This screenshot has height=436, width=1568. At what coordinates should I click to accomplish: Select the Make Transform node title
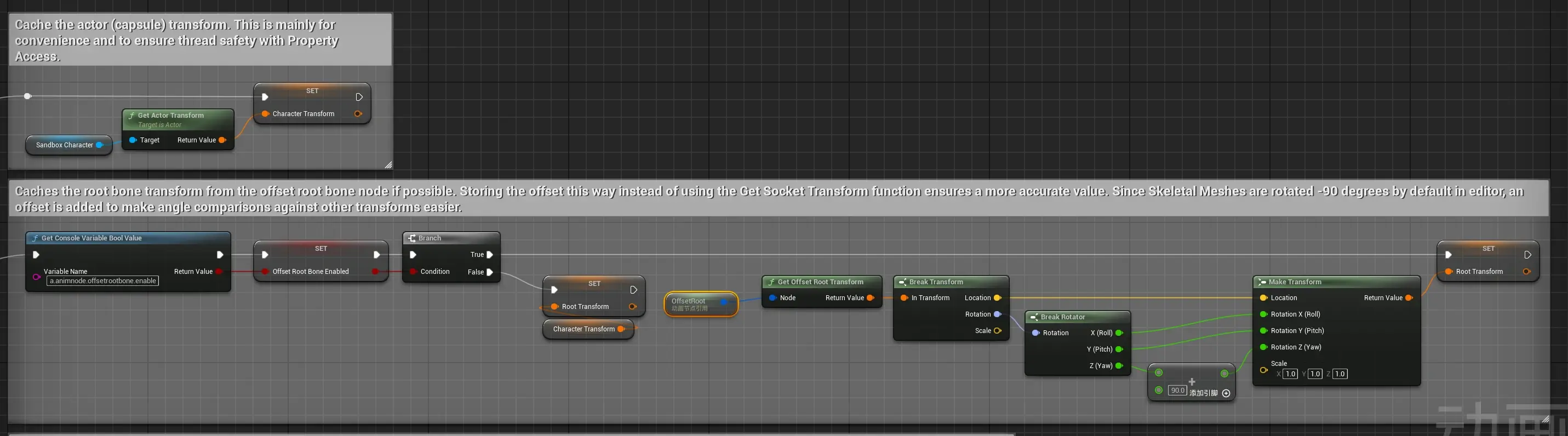(1295, 282)
